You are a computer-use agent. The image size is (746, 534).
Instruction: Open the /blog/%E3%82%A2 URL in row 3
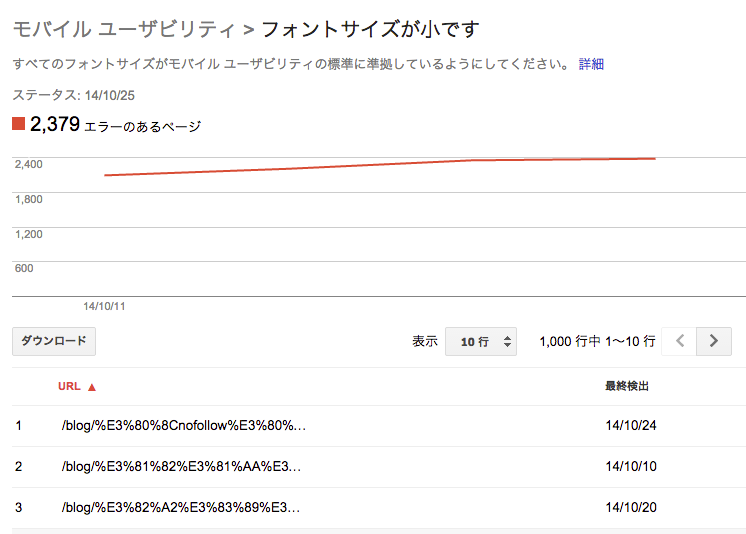click(x=181, y=507)
